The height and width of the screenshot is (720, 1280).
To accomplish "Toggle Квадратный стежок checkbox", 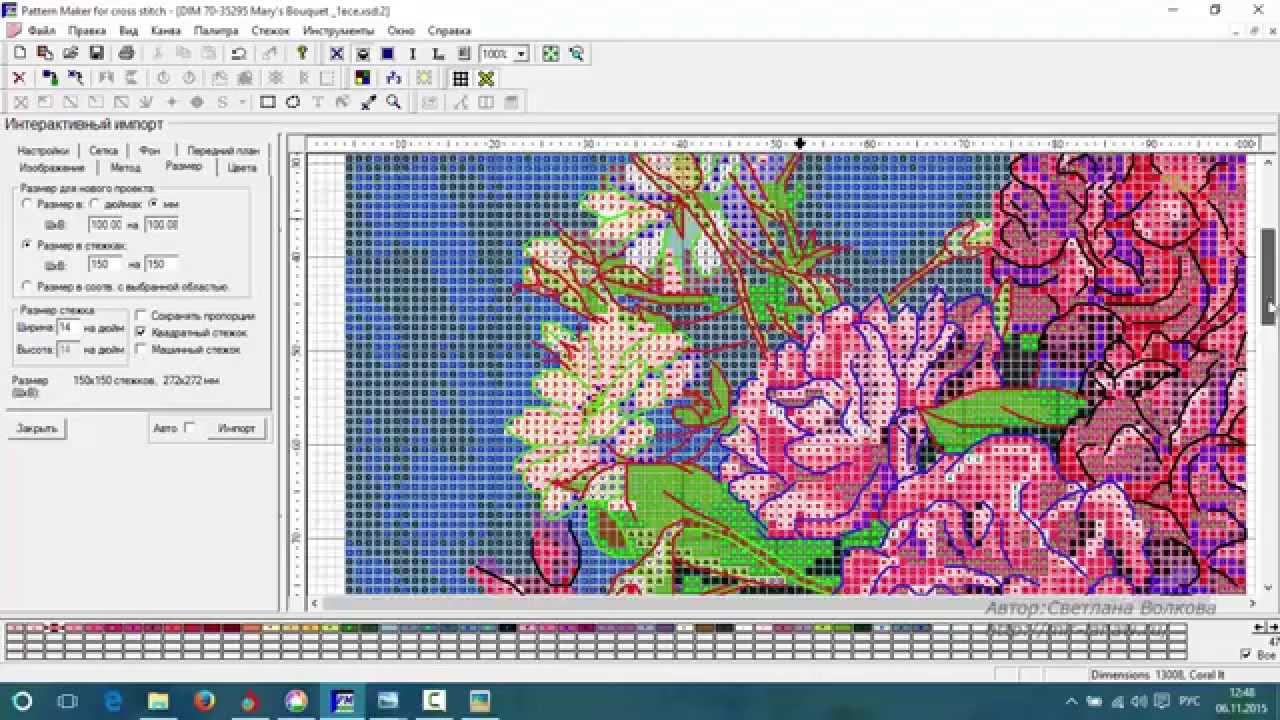I will tap(141, 332).
